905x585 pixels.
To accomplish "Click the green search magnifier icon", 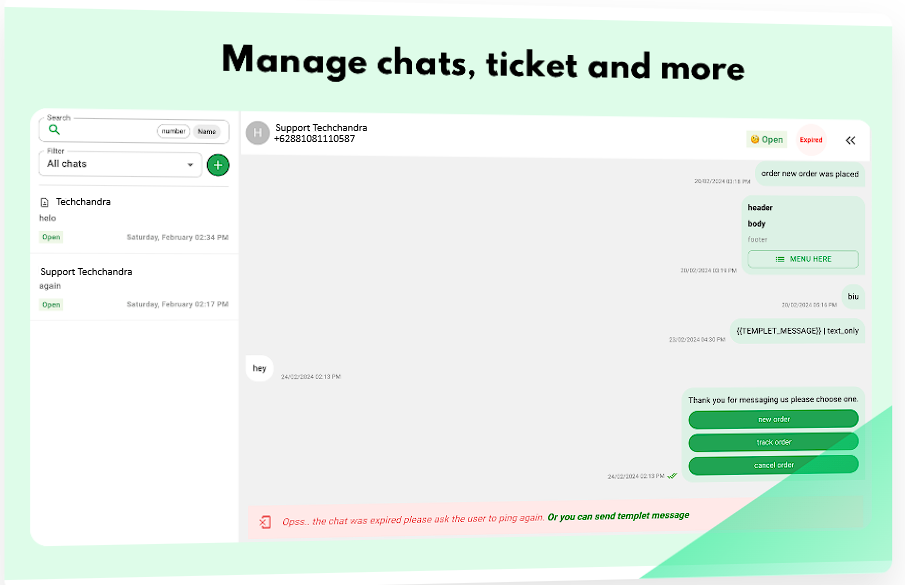I will pos(54,129).
